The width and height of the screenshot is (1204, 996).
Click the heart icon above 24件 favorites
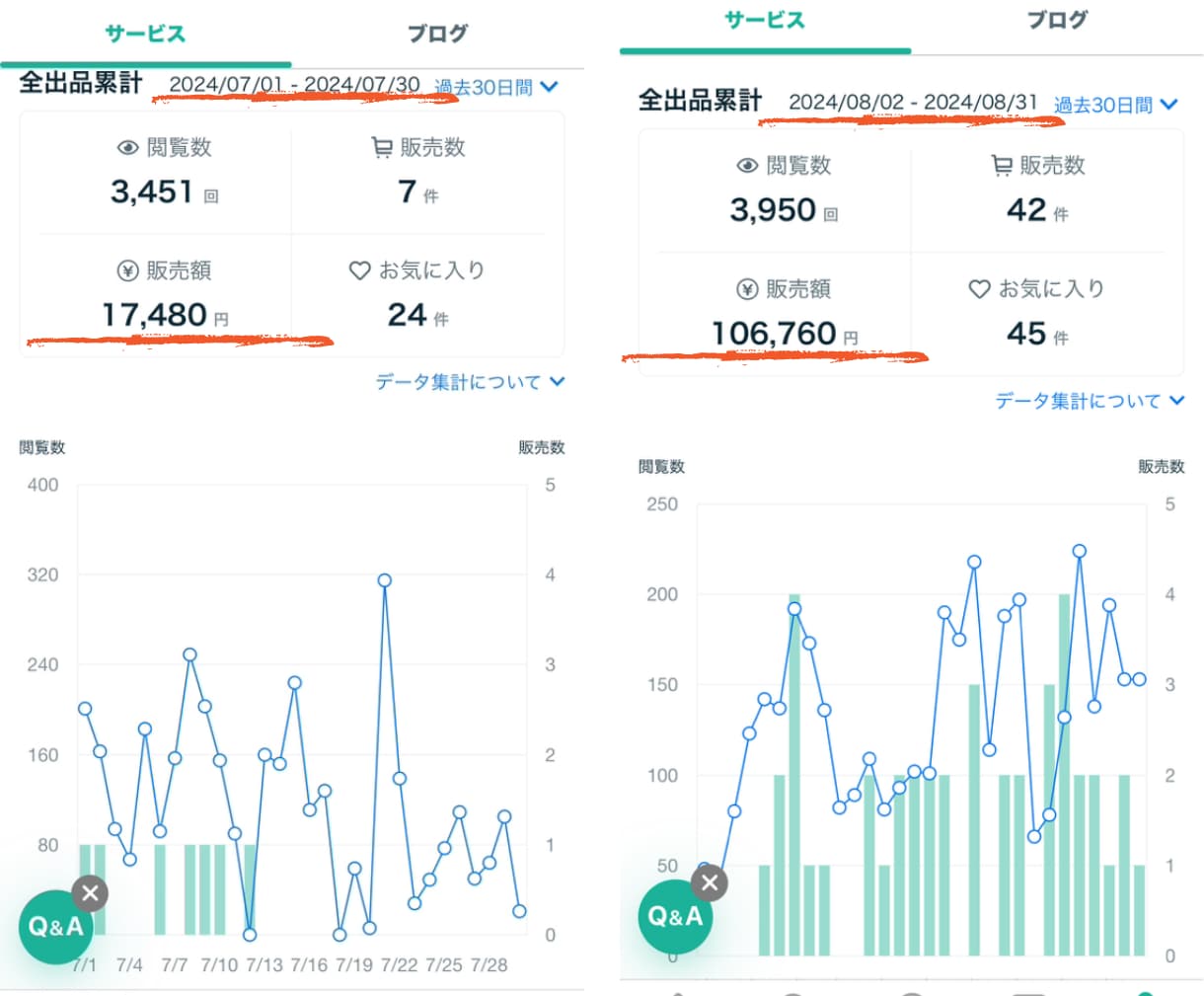coord(360,270)
